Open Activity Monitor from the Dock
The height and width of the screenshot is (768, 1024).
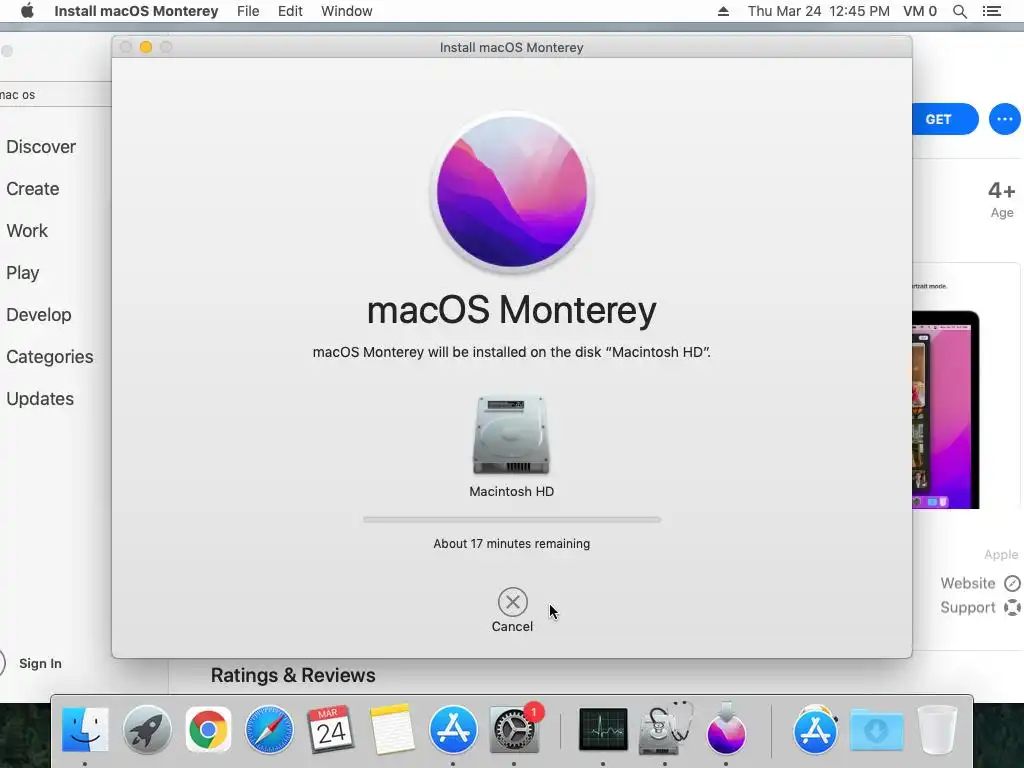(603, 729)
